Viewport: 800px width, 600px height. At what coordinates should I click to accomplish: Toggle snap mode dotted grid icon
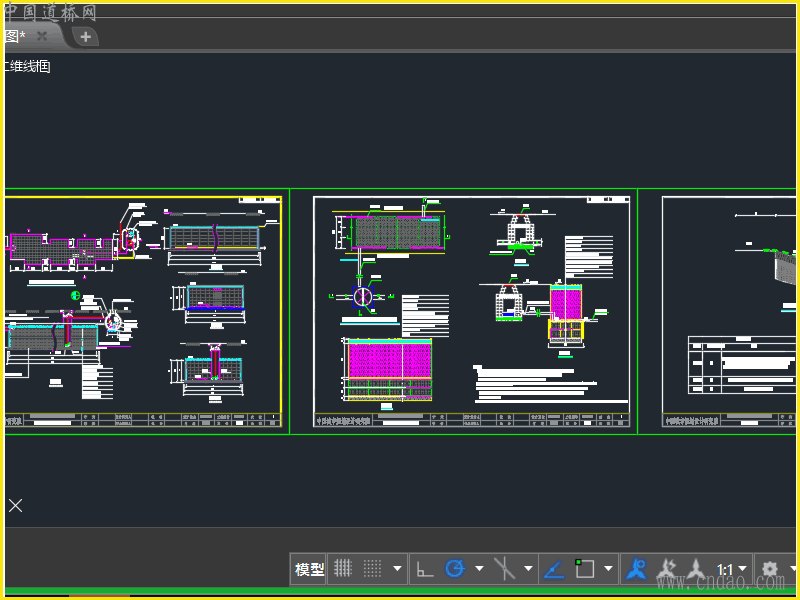pos(373,569)
